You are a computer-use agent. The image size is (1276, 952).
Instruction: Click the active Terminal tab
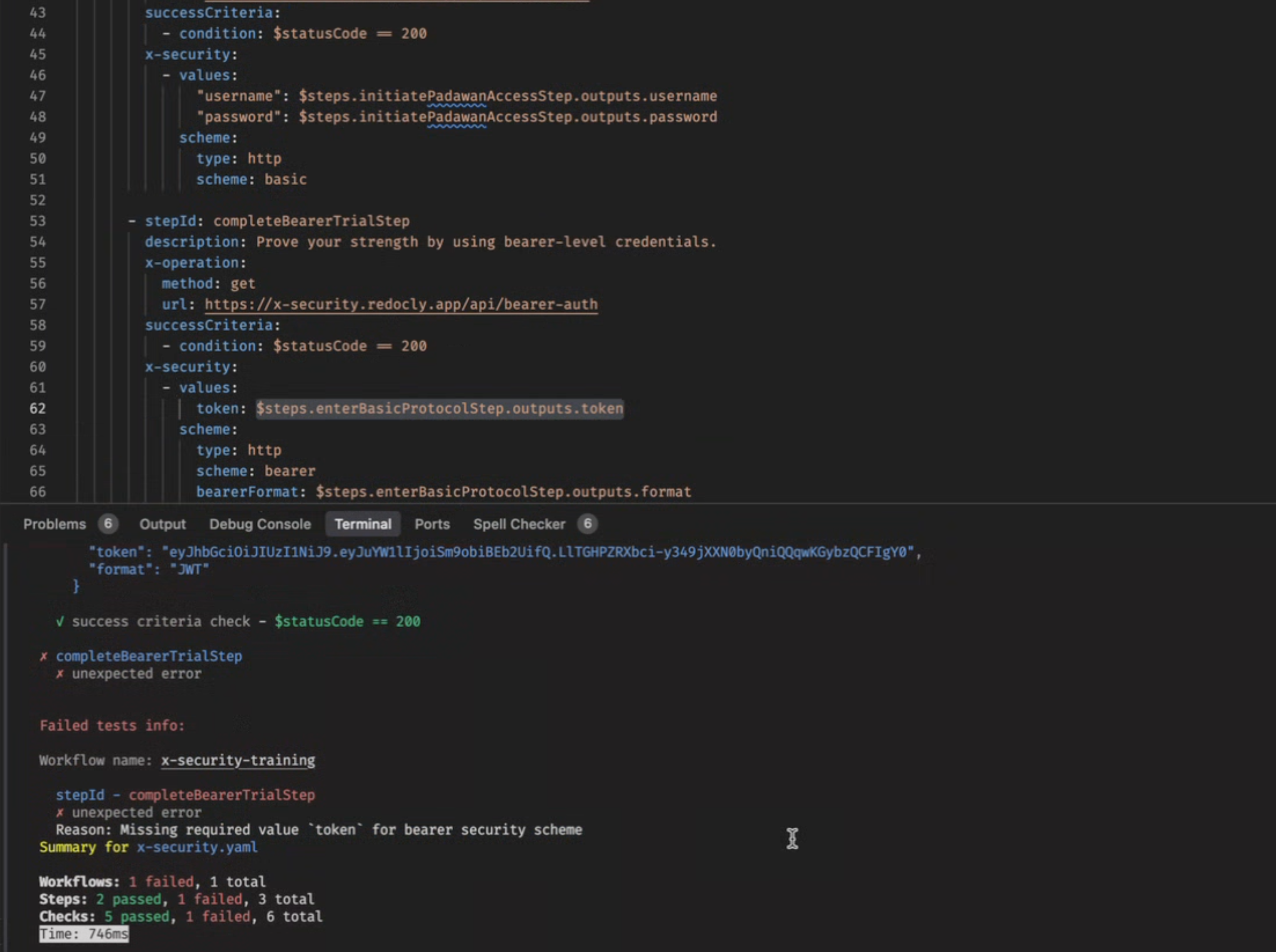pos(362,524)
